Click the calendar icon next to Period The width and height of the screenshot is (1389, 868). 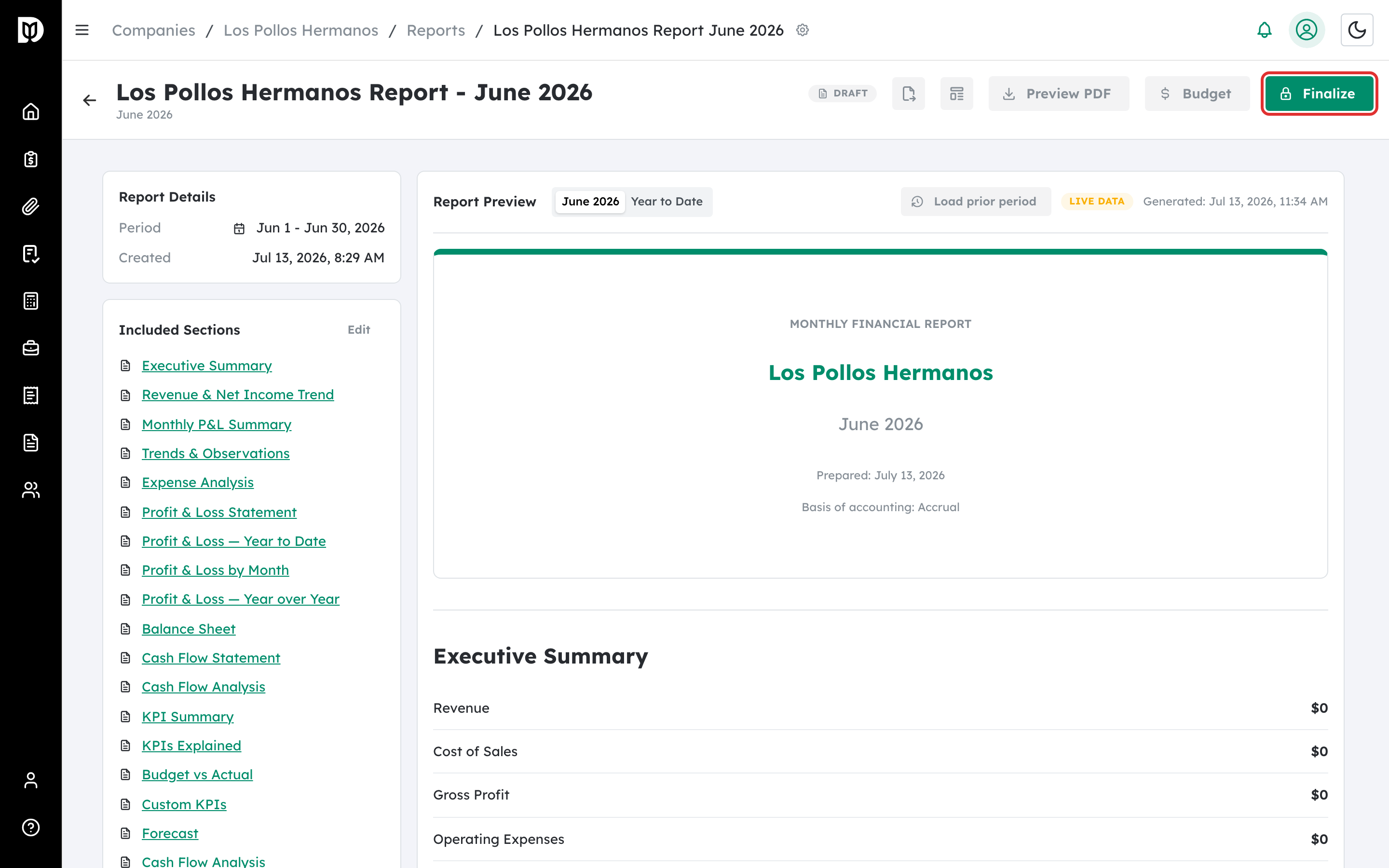point(239,229)
